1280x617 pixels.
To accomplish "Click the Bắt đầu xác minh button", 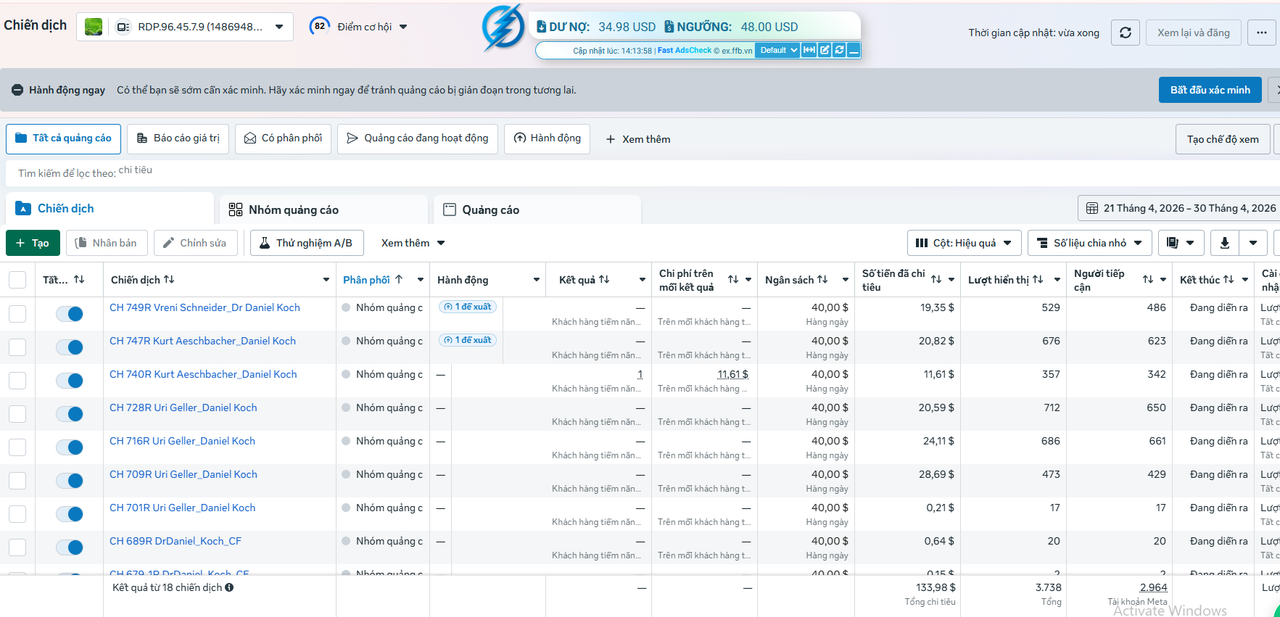I will tap(1210, 90).
